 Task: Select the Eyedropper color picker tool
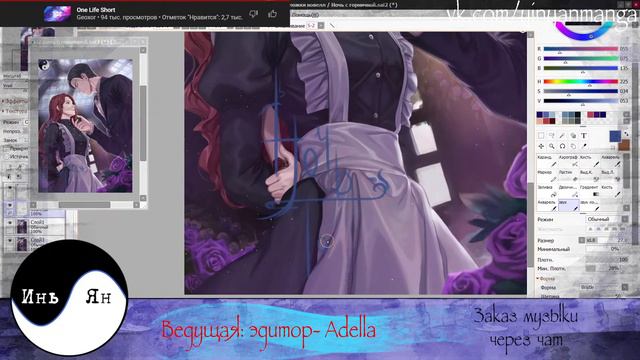tap(584, 146)
